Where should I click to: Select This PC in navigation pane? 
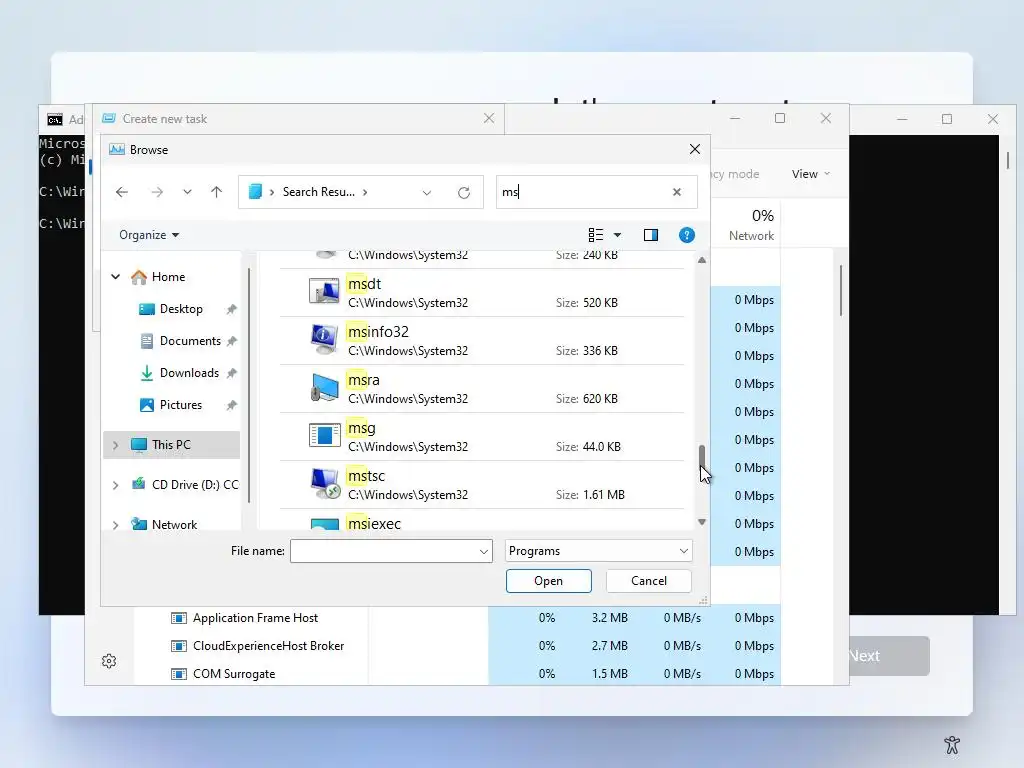click(171, 445)
